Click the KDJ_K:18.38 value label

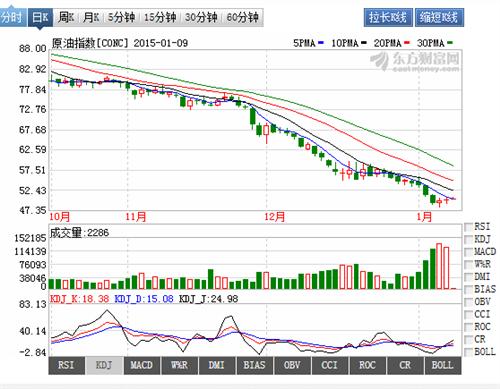tap(79, 299)
